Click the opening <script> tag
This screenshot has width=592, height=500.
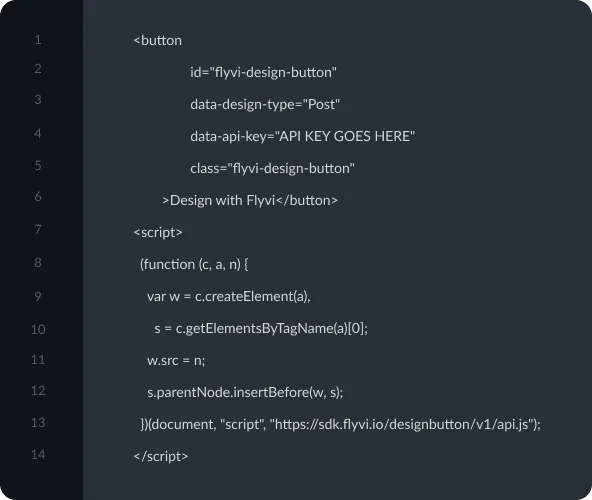[x=158, y=232]
